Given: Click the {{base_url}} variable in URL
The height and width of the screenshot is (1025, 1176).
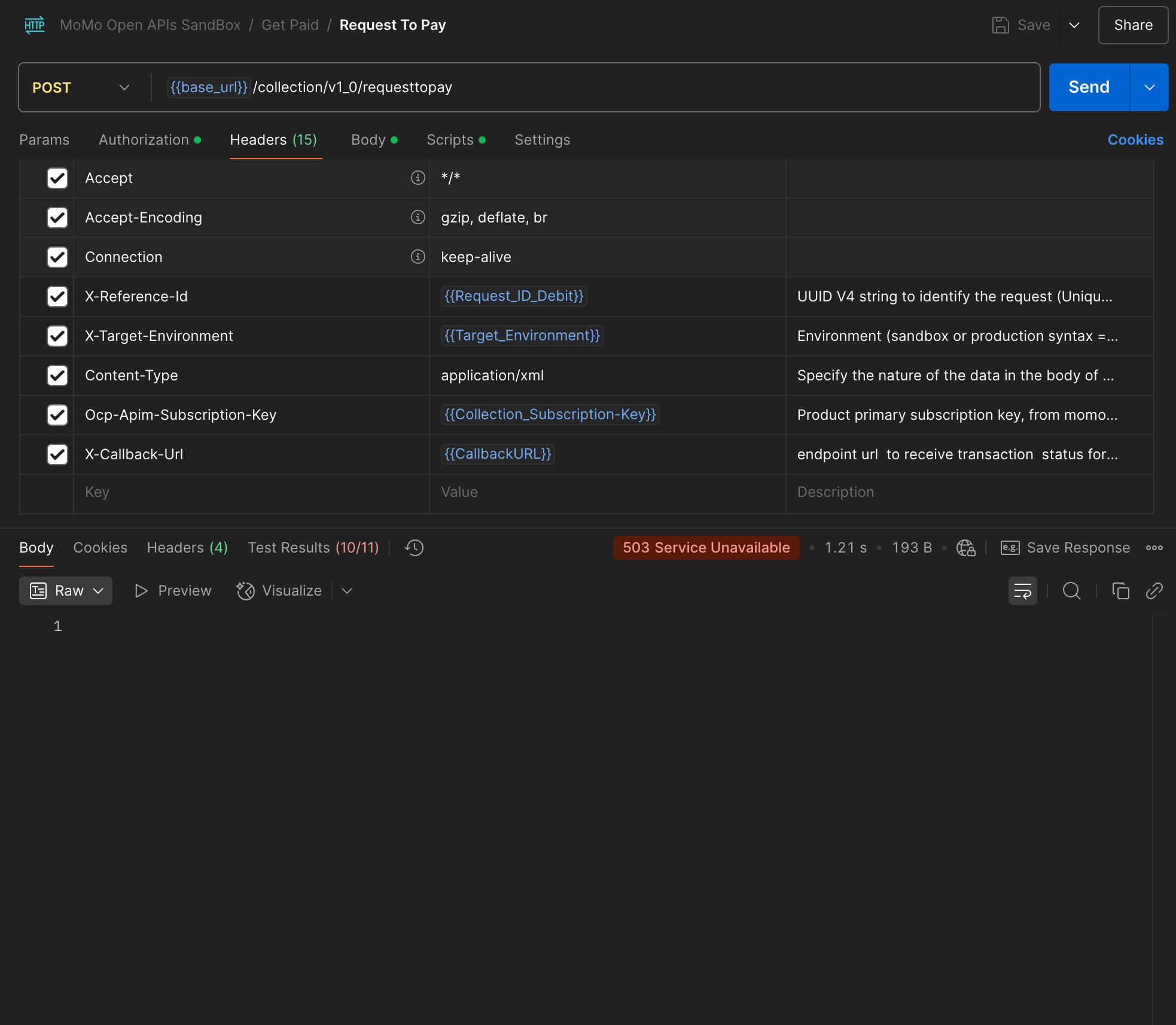Looking at the screenshot, I should 209,87.
